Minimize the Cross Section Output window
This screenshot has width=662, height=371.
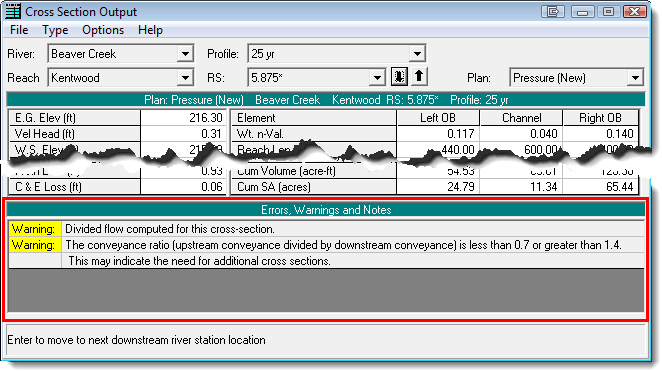click(583, 11)
